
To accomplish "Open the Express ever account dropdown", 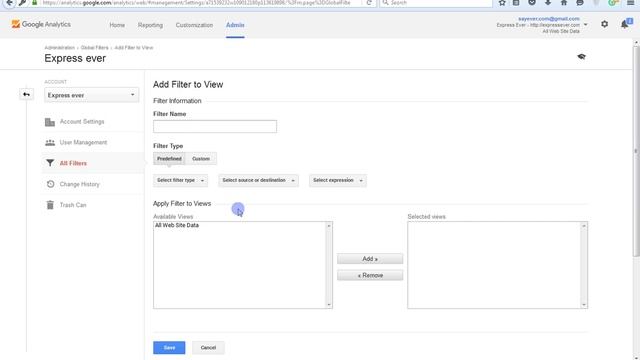I will [91, 95].
